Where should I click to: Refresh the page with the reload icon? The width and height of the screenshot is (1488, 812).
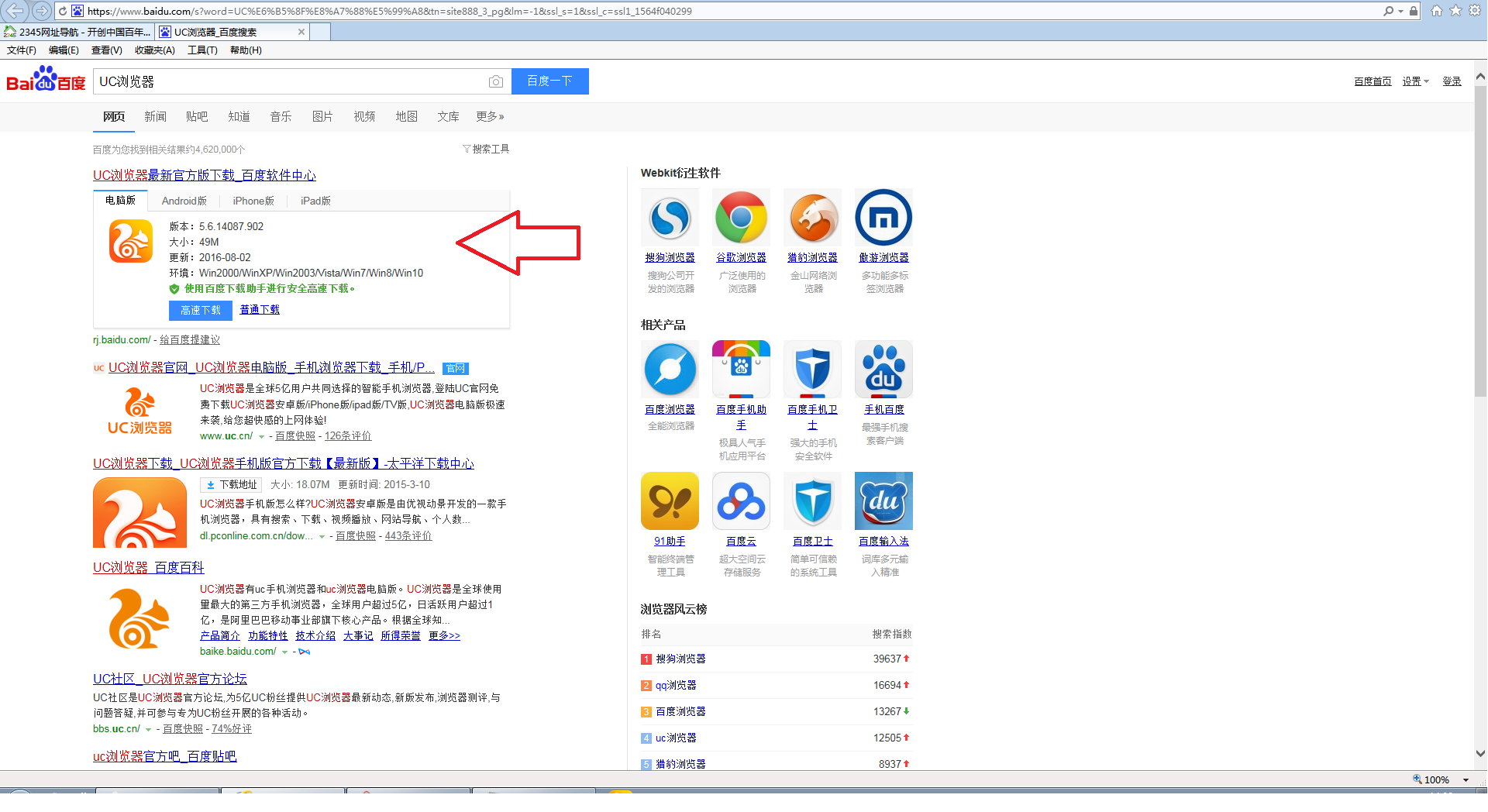[x=63, y=11]
